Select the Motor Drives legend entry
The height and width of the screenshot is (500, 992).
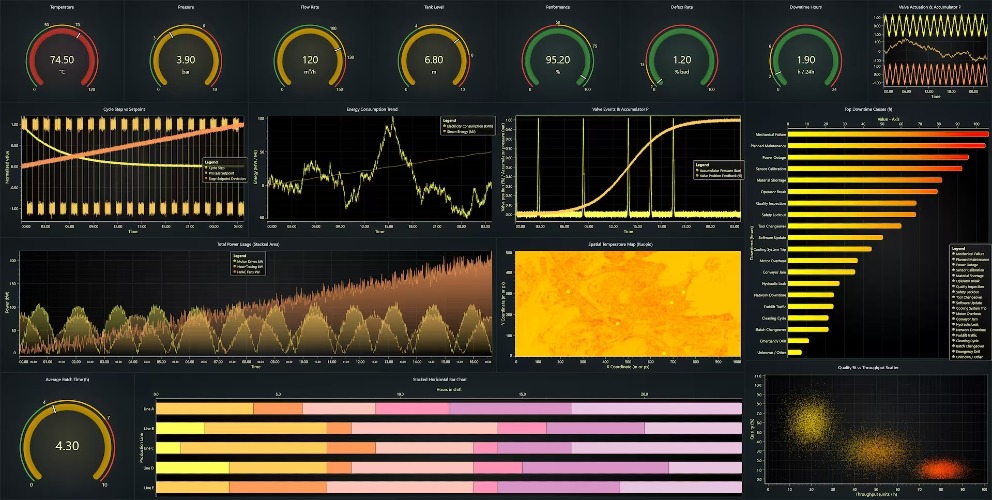click(x=249, y=261)
